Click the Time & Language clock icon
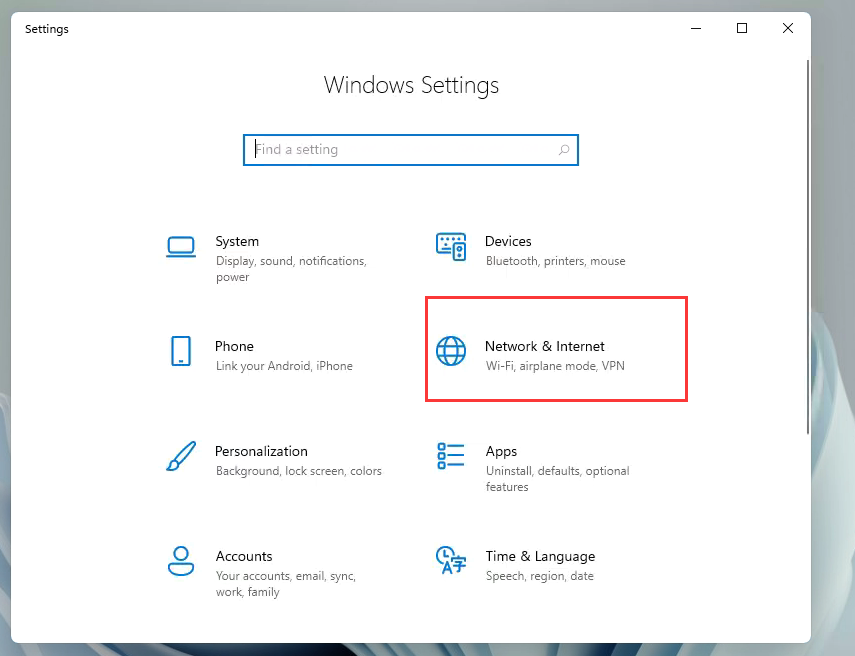 [451, 561]
